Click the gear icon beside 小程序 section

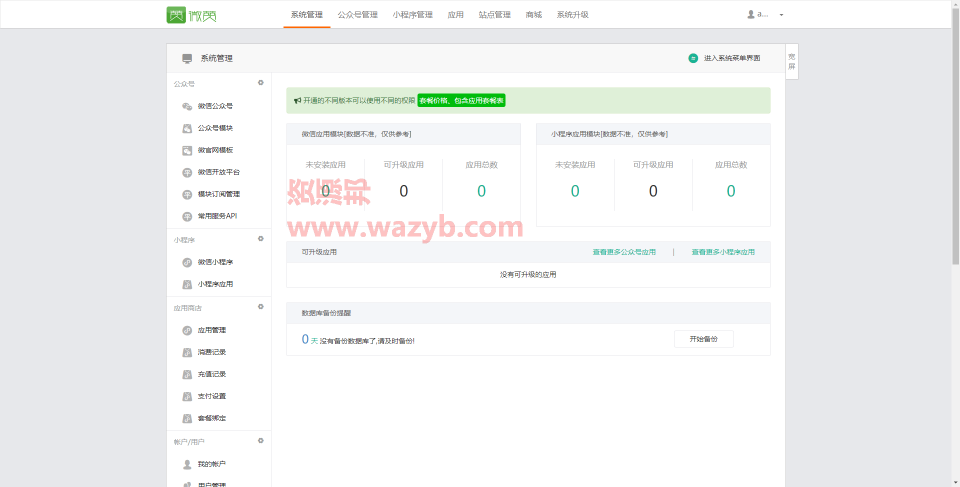261,239
